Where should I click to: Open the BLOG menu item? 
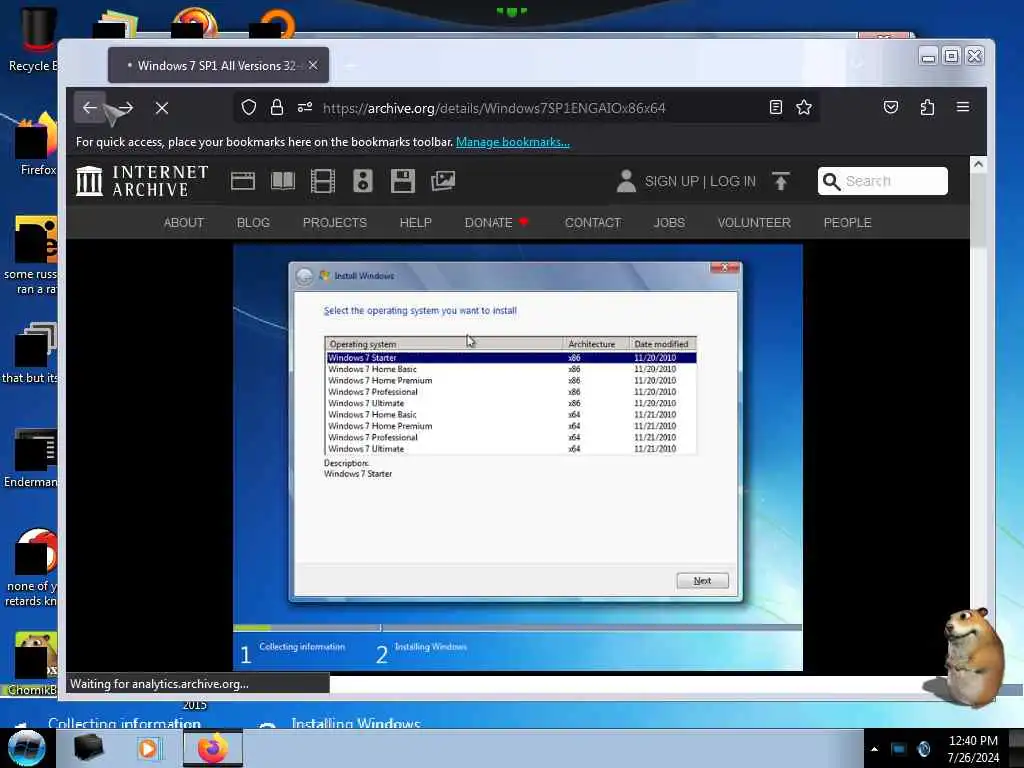click(x=253, y=223)
